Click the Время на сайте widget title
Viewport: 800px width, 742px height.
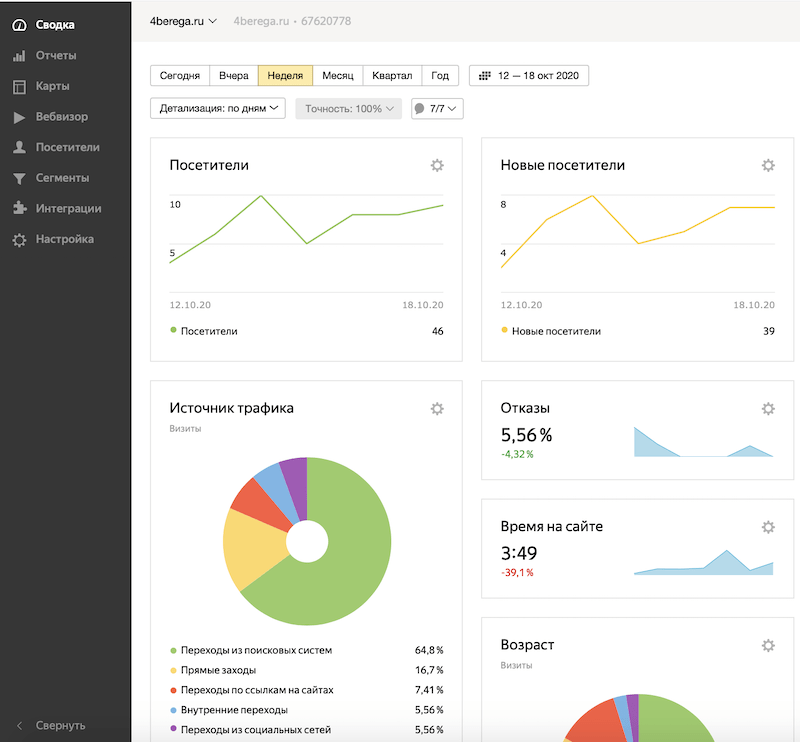tap(552, 527)
